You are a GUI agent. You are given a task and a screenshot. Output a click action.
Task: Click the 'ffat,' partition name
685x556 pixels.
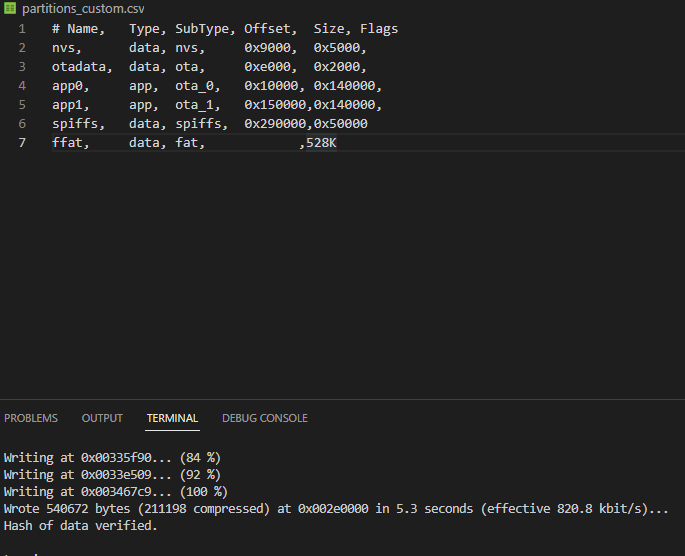pyautogui.click(x=71, y=143)
